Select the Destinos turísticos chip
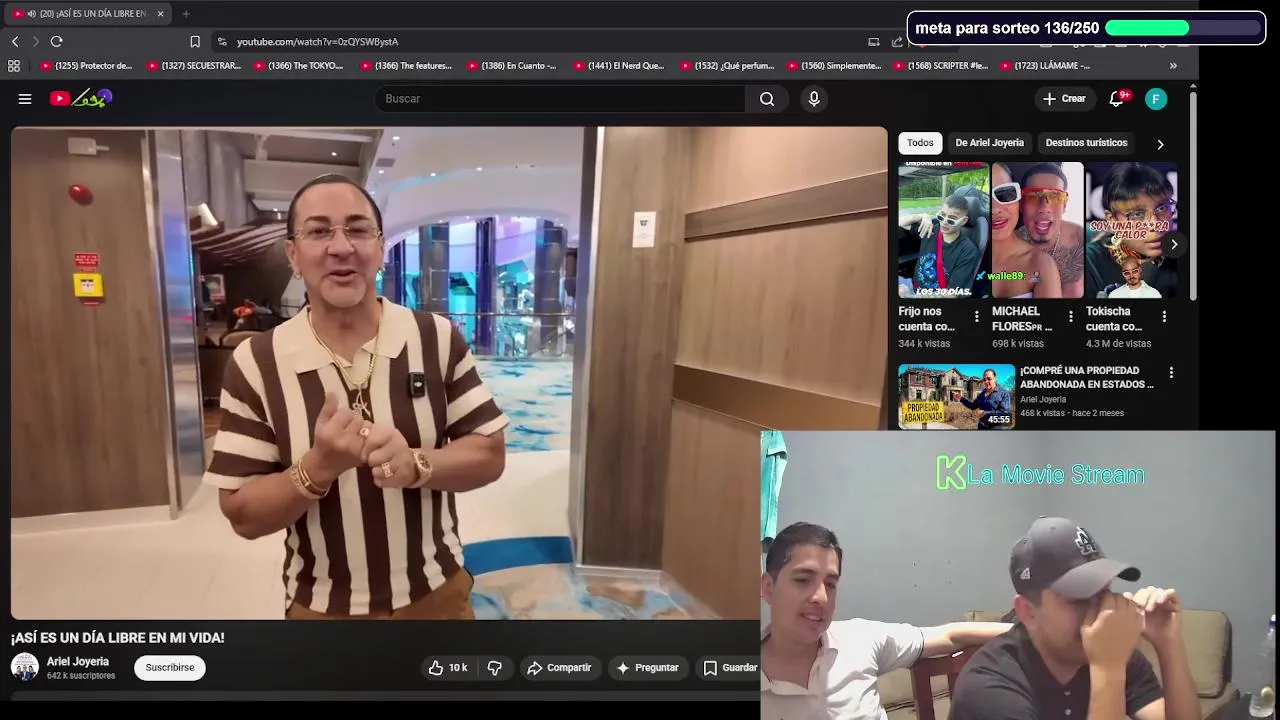This screenshot has height=720, width=1280. click(x=1086, y=143)
